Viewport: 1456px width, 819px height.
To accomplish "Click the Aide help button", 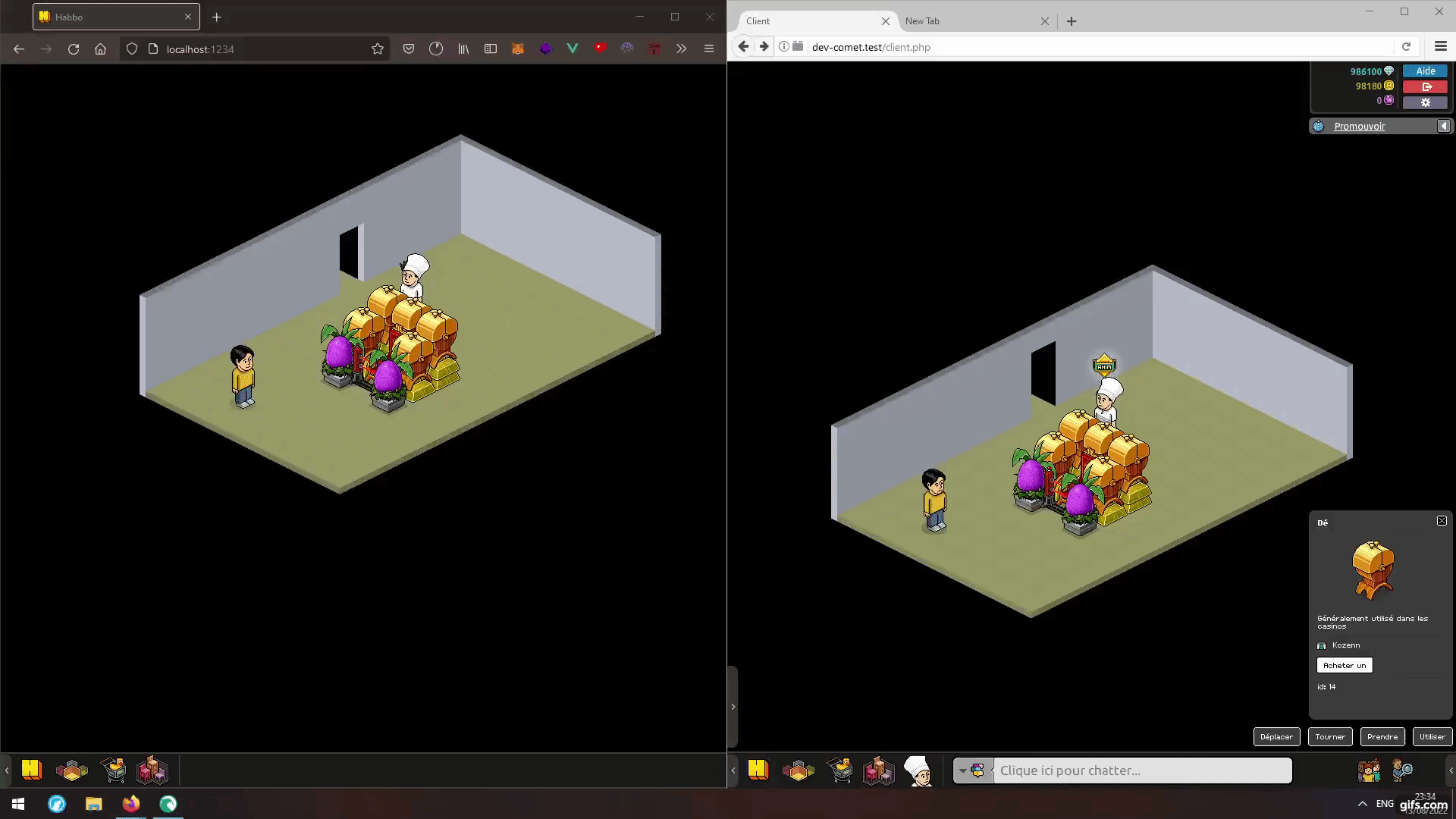I will click(1425, 71).
